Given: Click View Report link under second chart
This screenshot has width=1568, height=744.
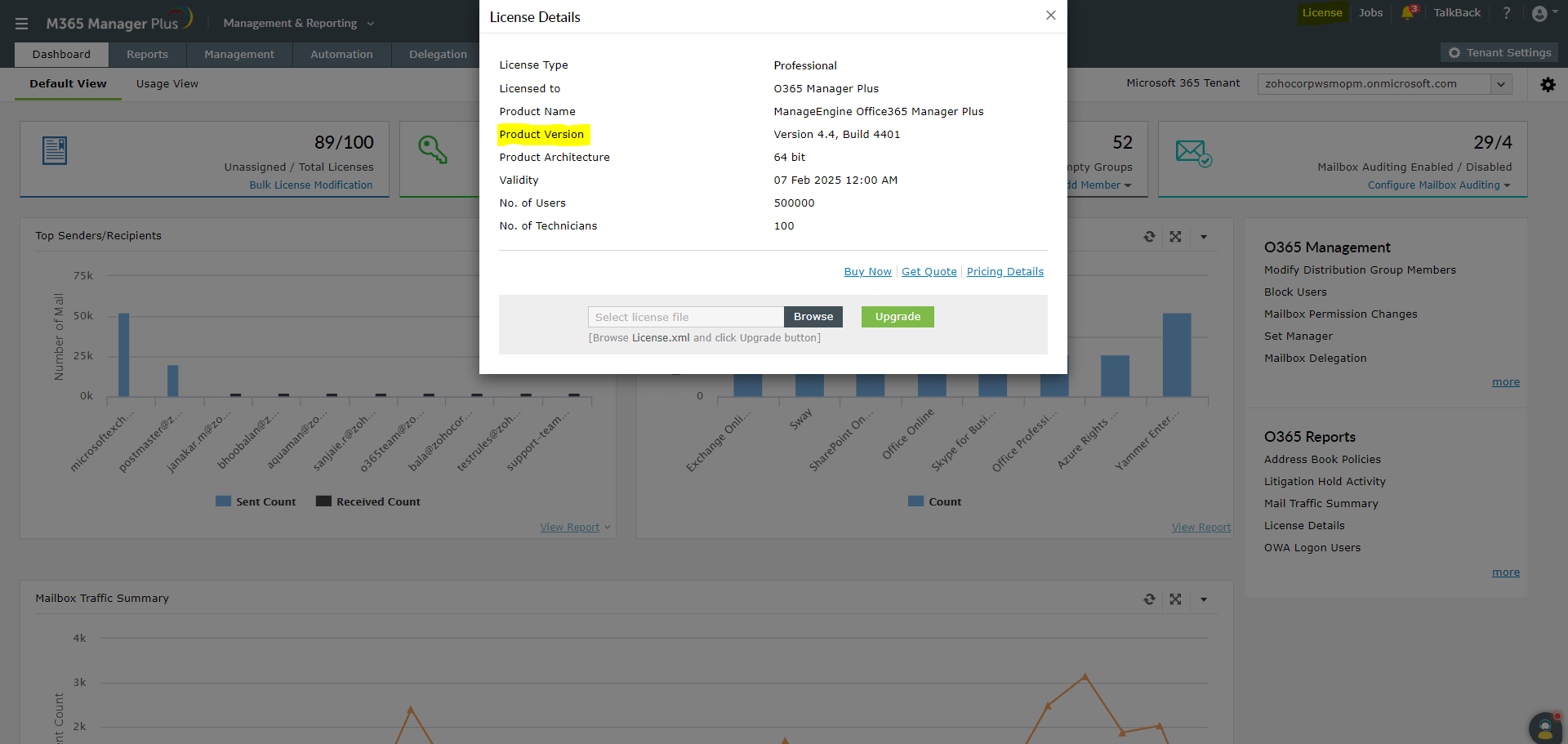Looking at the screenshot, I should tap(1201, 528).
